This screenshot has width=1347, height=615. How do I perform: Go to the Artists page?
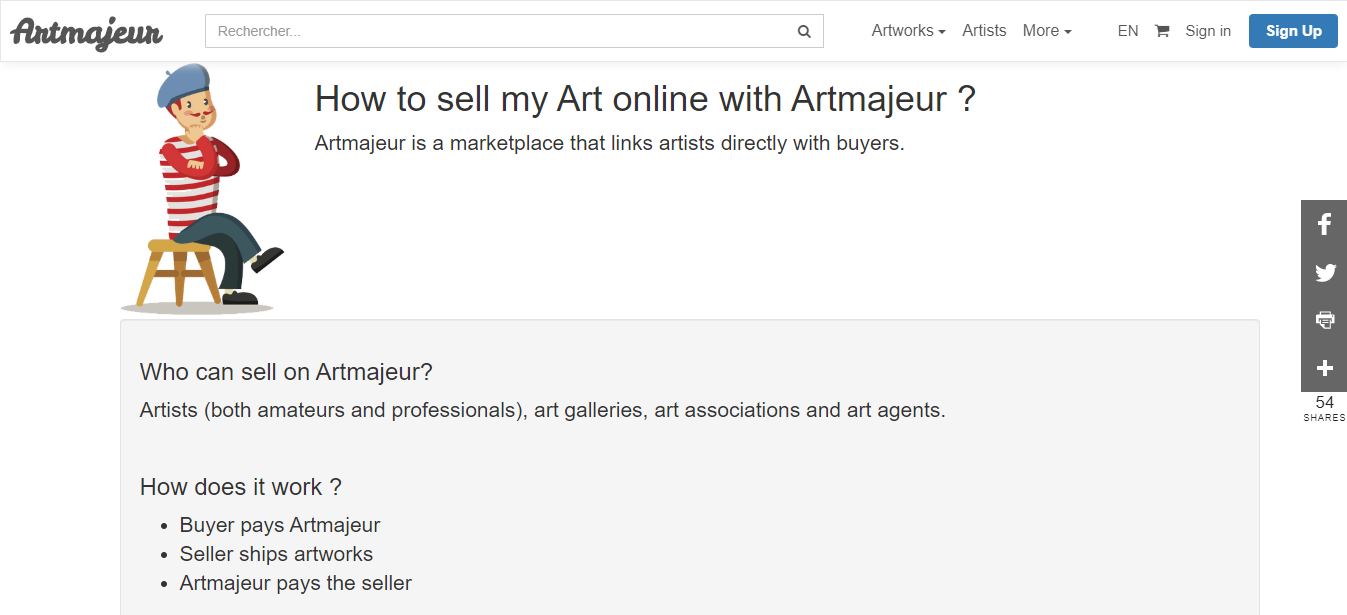coord(984,31)
